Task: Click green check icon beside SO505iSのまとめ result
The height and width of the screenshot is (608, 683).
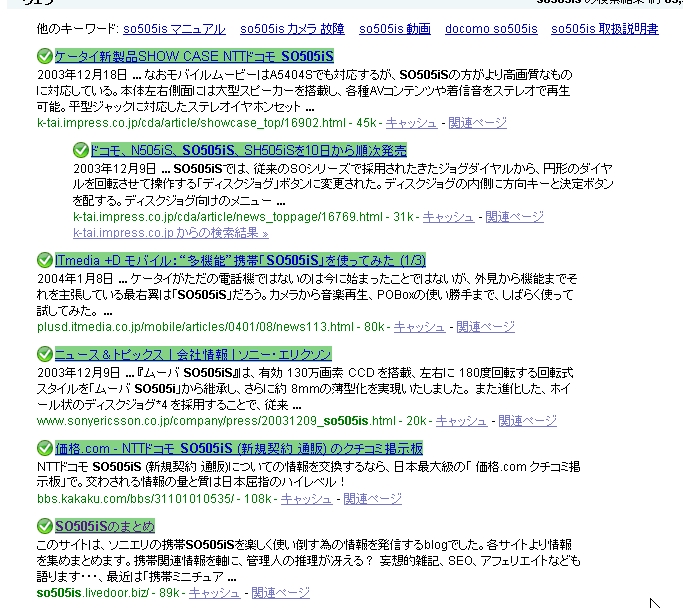Action: click(44, 526)
